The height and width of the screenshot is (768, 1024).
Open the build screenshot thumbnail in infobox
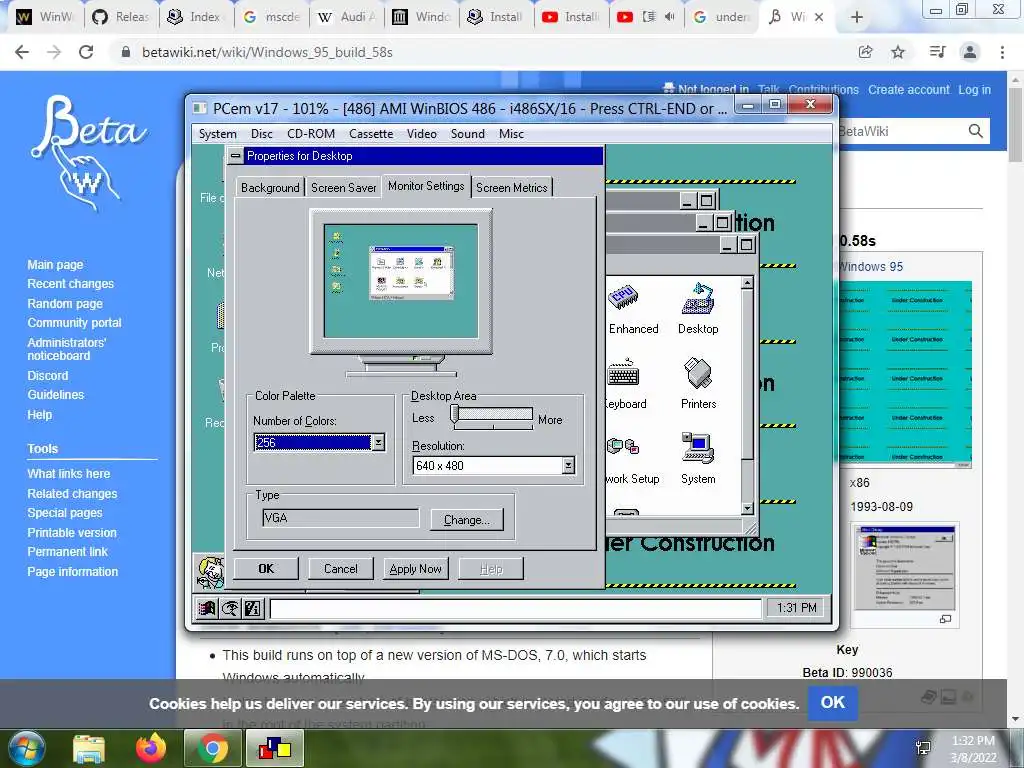[906, 568]
